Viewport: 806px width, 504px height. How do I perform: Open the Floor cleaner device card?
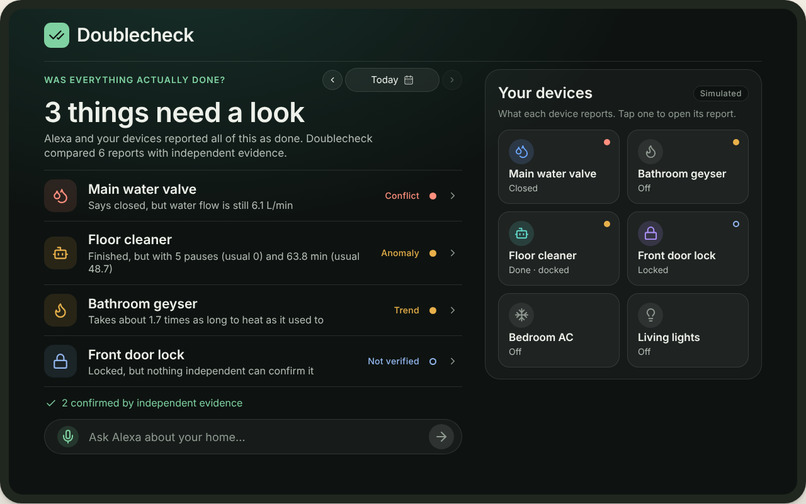559,248
